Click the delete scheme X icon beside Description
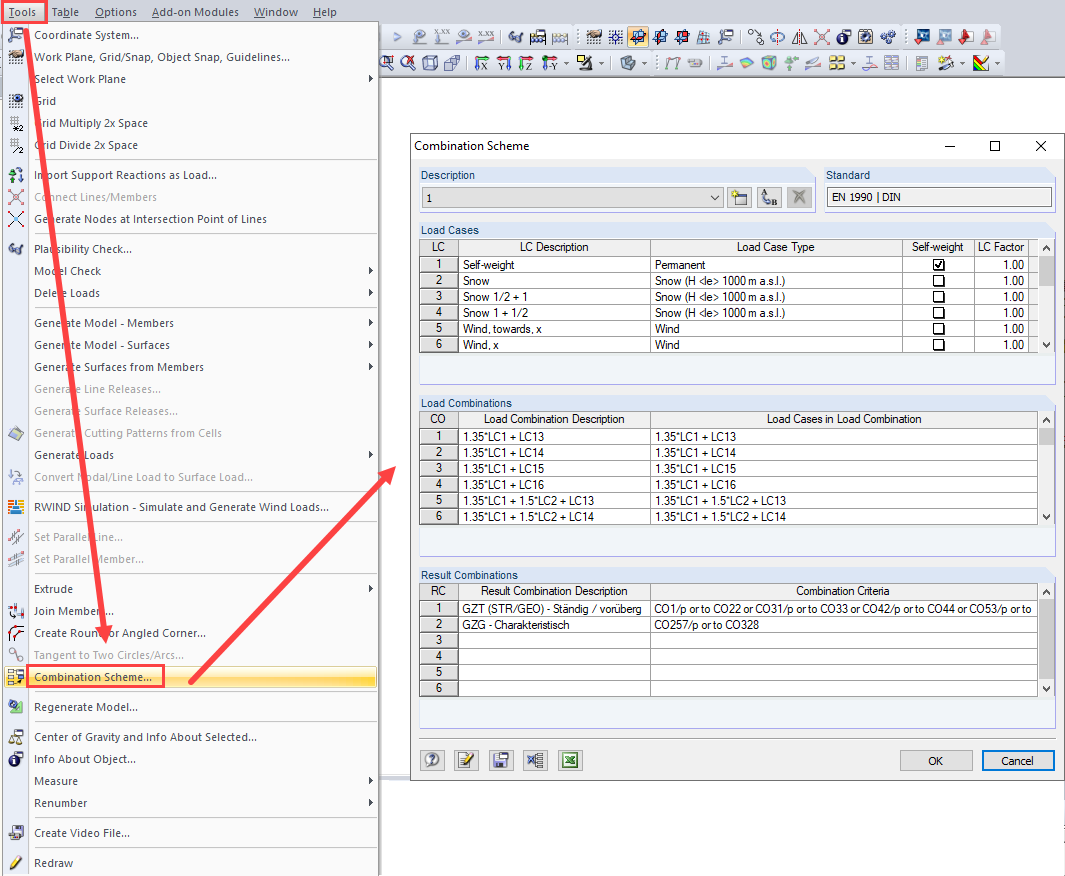 [x=799, y=198]
